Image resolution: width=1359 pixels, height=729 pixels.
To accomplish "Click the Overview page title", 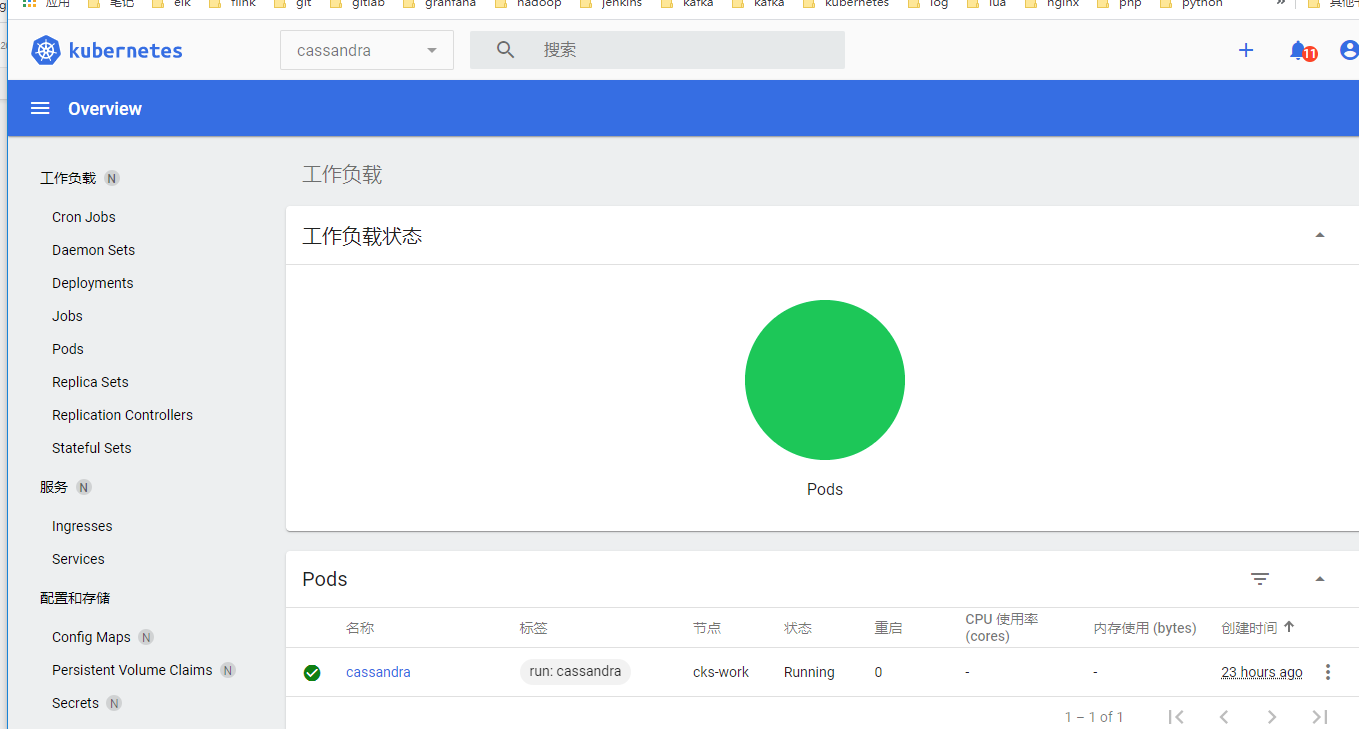I will (x=105, y=108).
